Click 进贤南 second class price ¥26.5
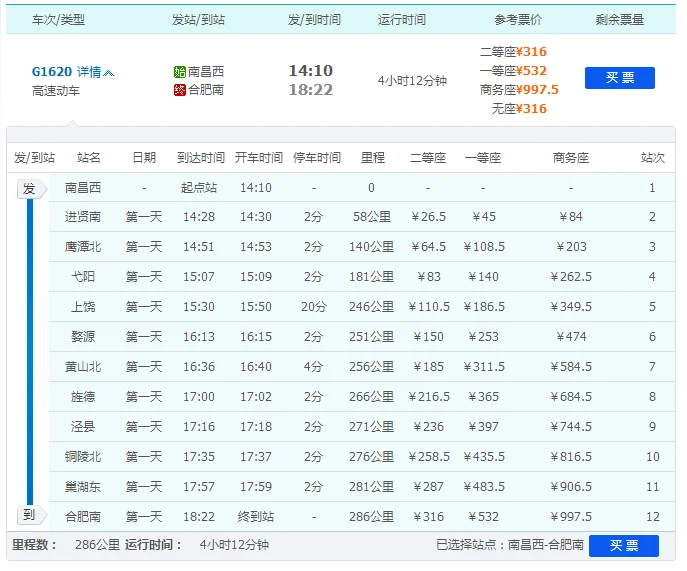Screen dimensions: 687x571 pyautogui.click(x=428, y=216)
